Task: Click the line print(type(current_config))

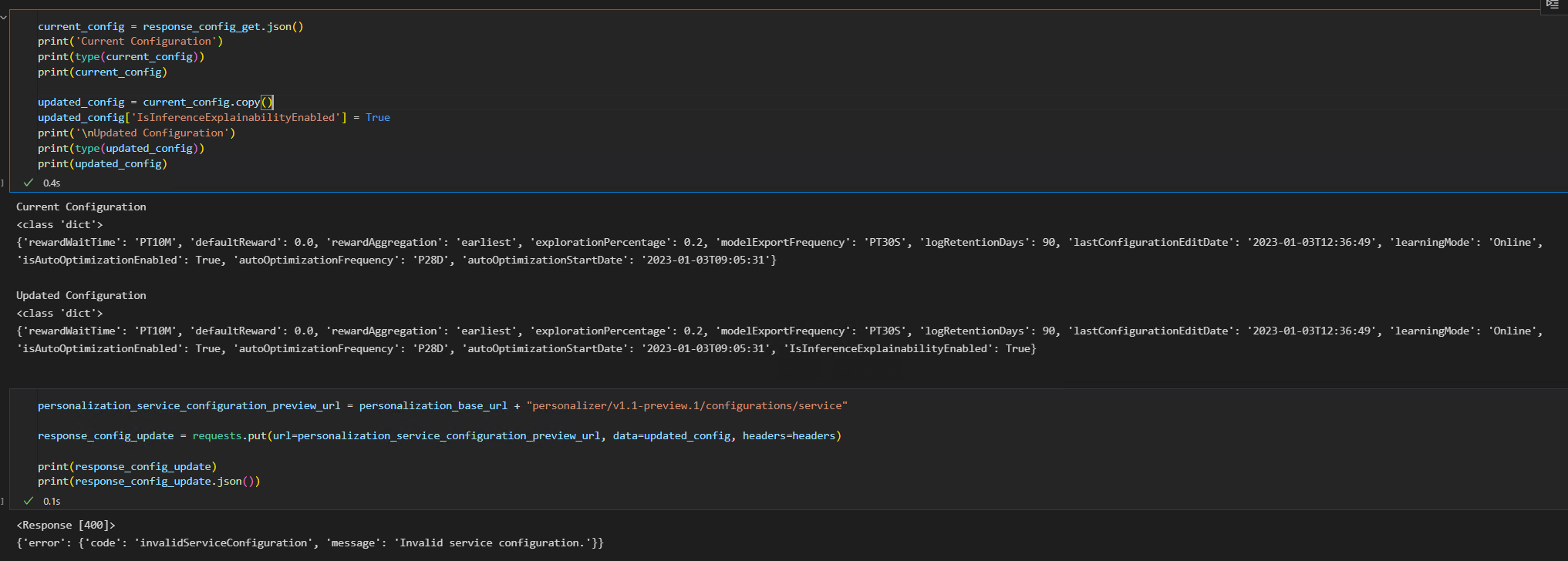Action: pyautogui.click(x=121, y=57)
